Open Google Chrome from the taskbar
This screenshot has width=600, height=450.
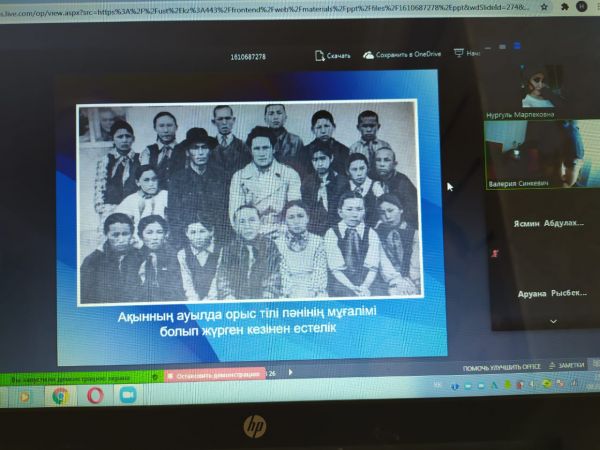click(x=60, y=395)
